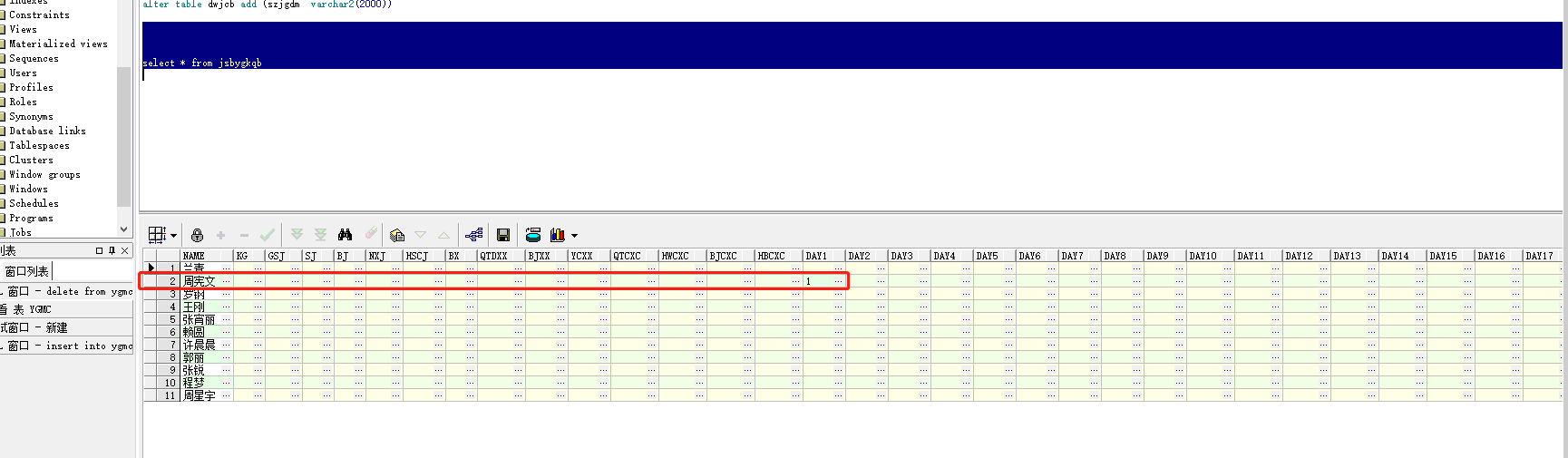The height and width of the screenshot is (458, 1568).
Task: Open the Constraints tree node
Action: (39, 15)
